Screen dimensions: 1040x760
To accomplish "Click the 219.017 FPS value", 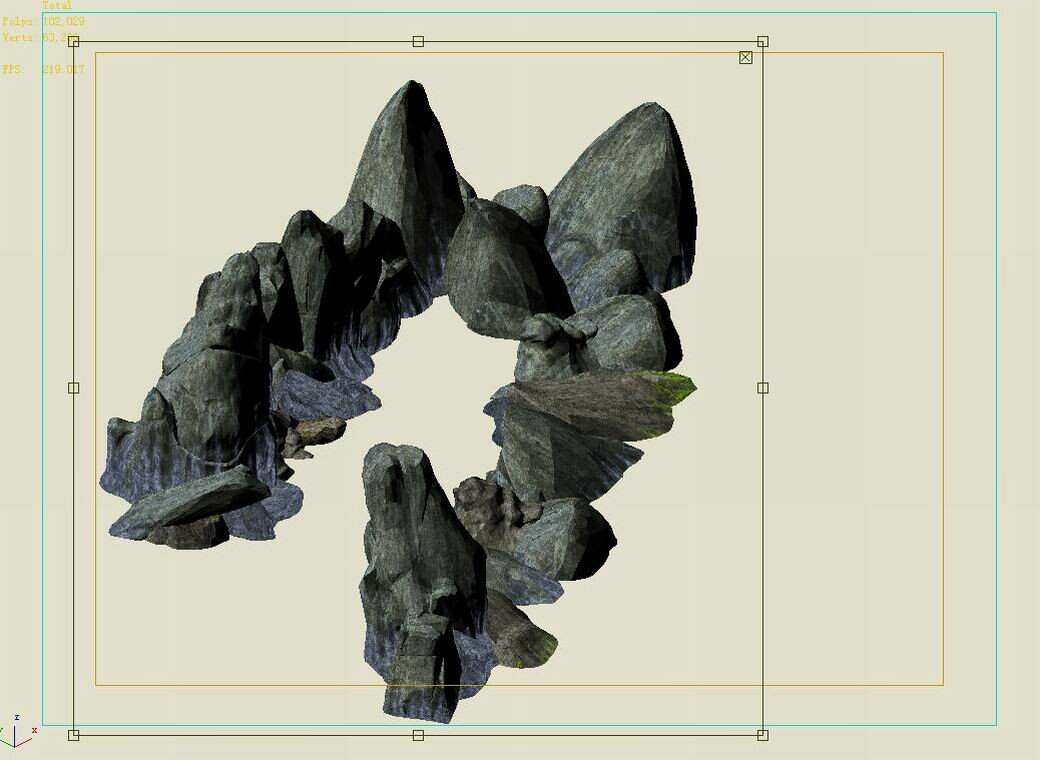I will click(x=62, y=68).
